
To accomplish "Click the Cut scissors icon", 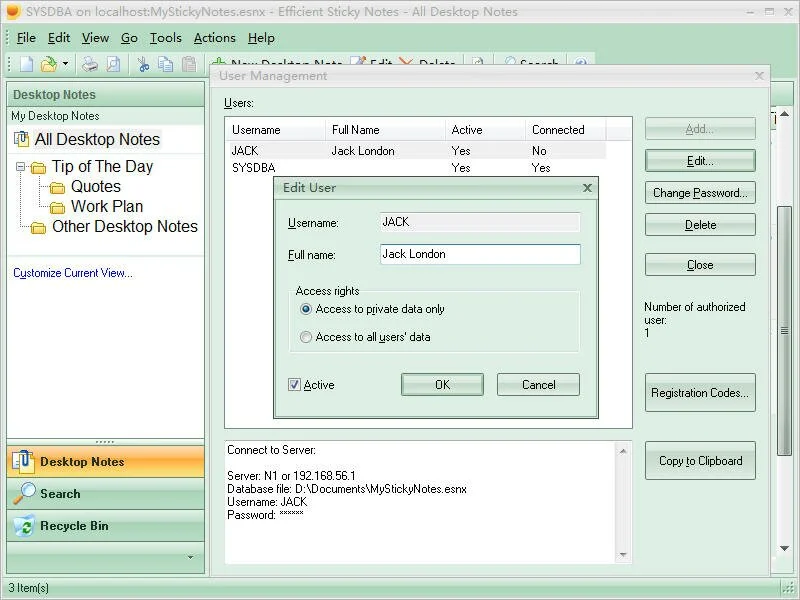I will pyautogui.click(x=143, y=65).
